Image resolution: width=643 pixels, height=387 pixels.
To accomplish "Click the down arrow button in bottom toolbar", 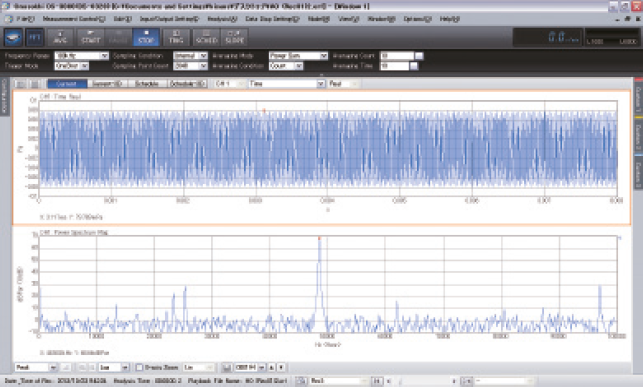I will tap(281, 367).
